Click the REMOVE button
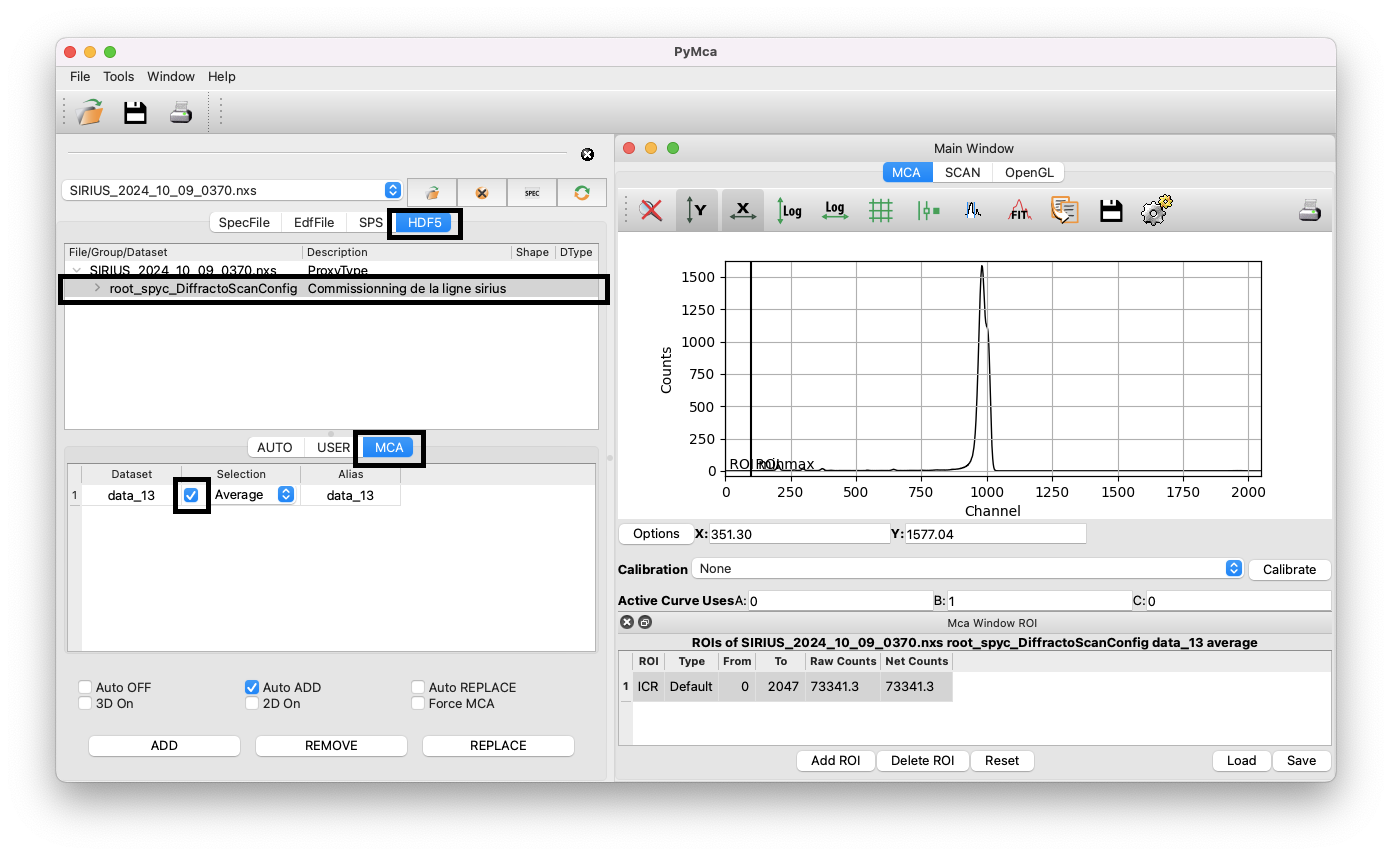The image size is (1392, 856). (331, 745)
